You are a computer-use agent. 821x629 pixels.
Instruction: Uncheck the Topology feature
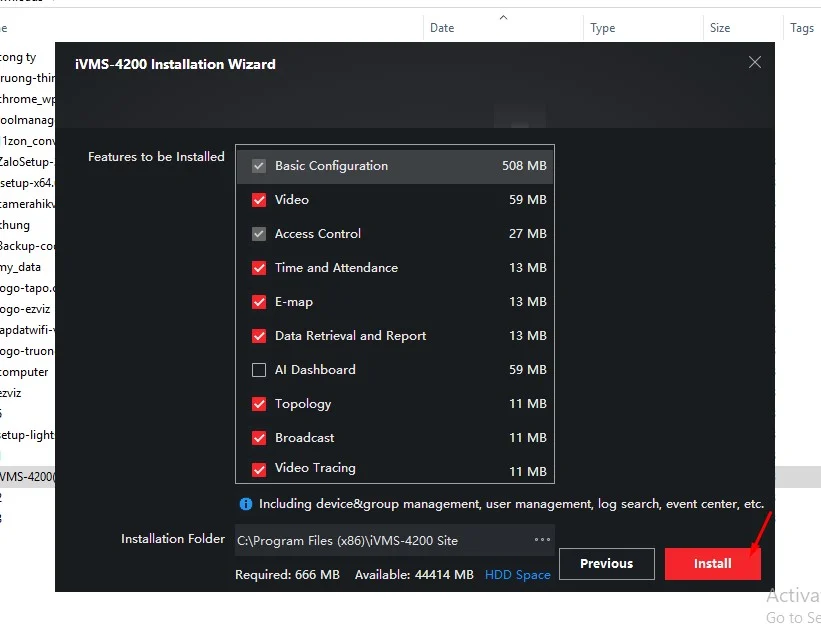coord(259,404)
